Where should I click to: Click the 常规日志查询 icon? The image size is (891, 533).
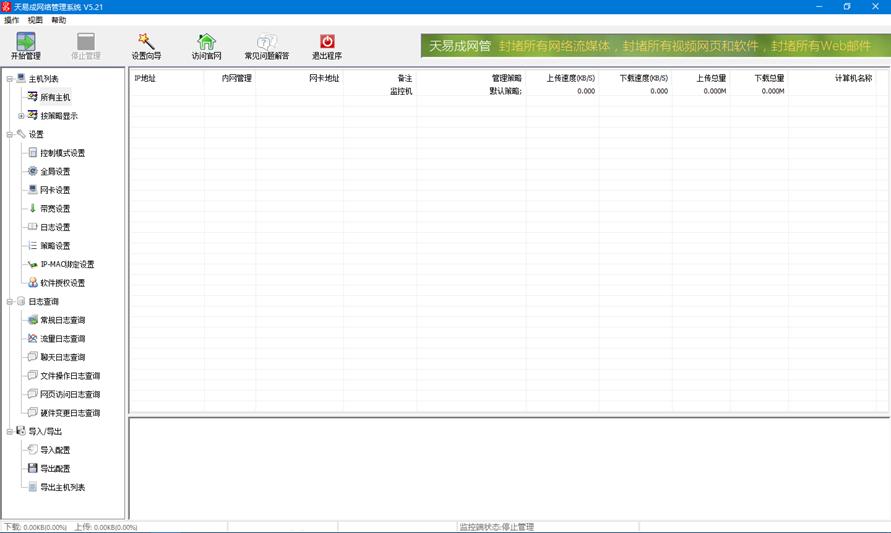[32, 319]
